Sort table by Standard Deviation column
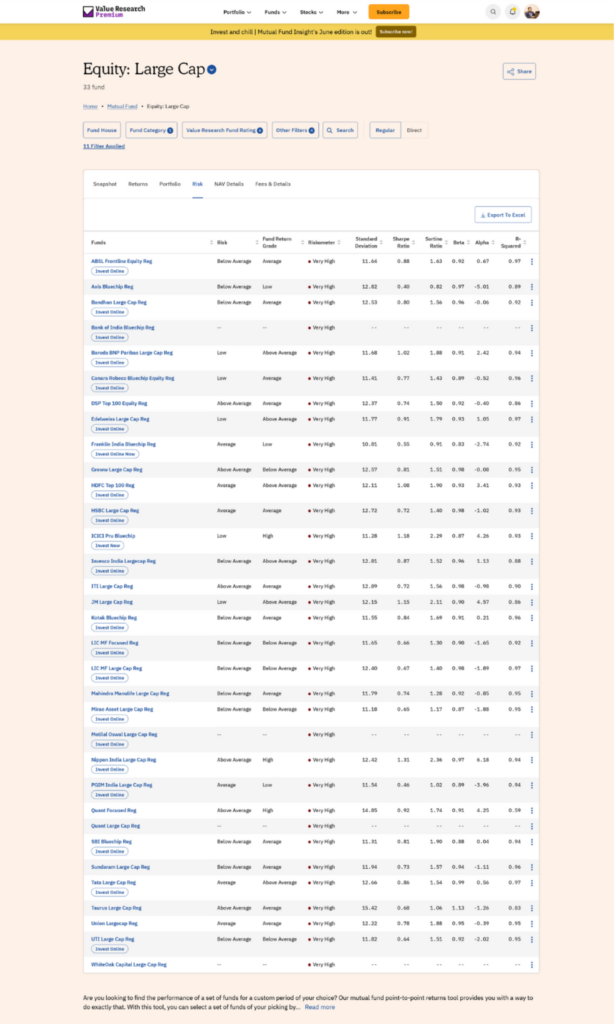616x1024 pixels. pyautogui.click(x=366, y=242)
